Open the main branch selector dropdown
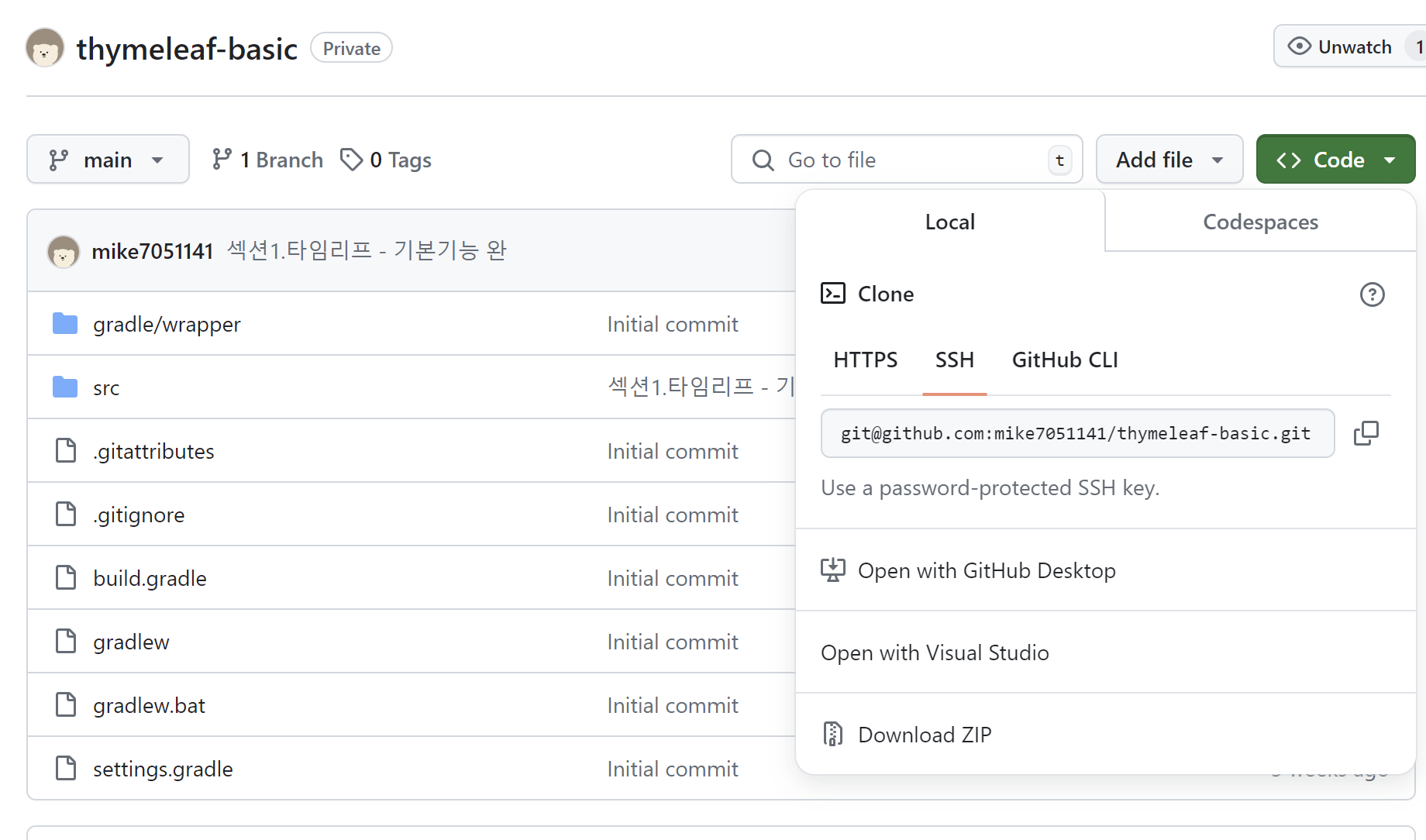Image resolution: width=1426 pixels, height=840 pixels. point(108,159)
